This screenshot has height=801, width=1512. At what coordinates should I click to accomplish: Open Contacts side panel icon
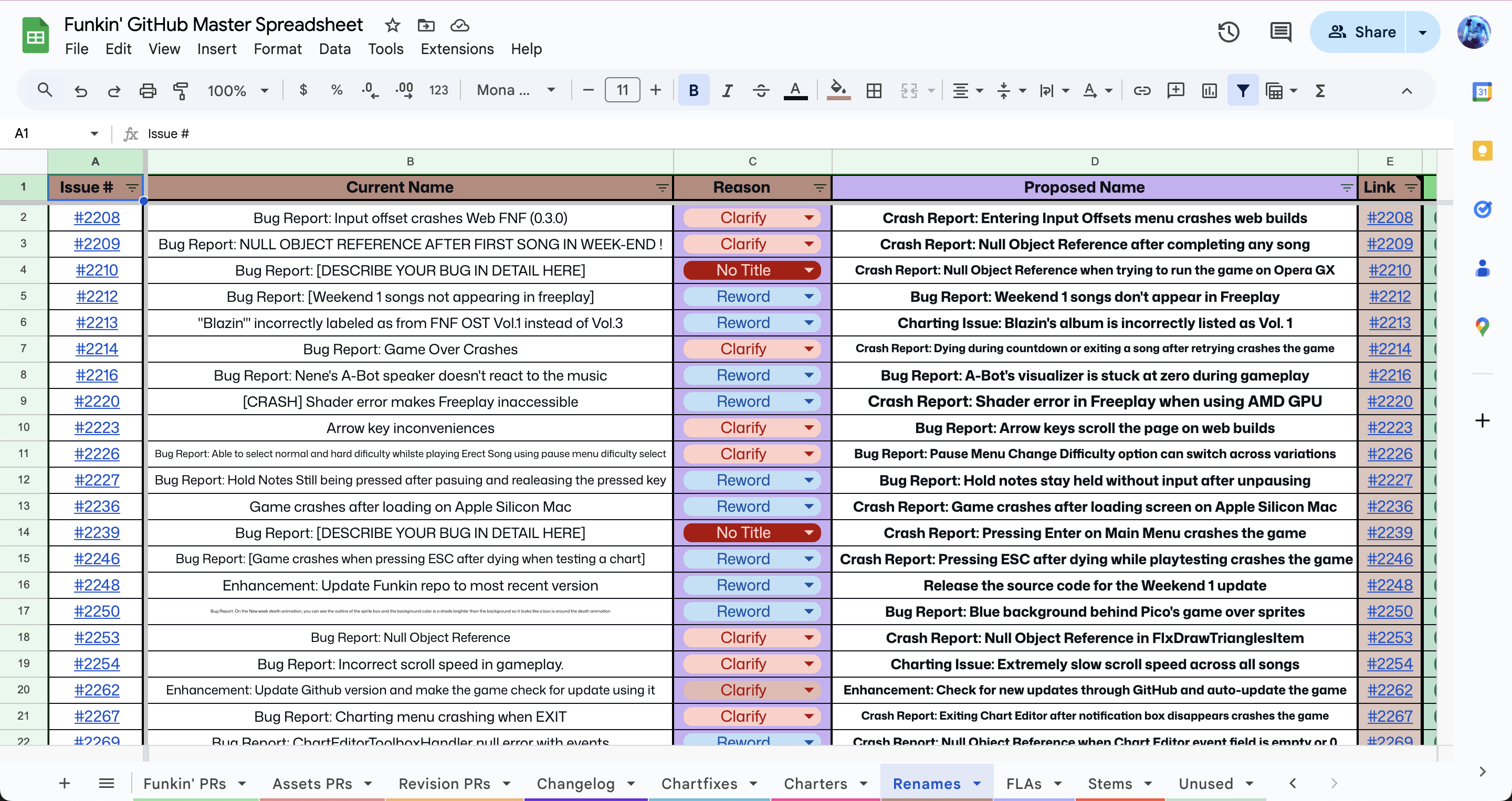coord(1482,268)
